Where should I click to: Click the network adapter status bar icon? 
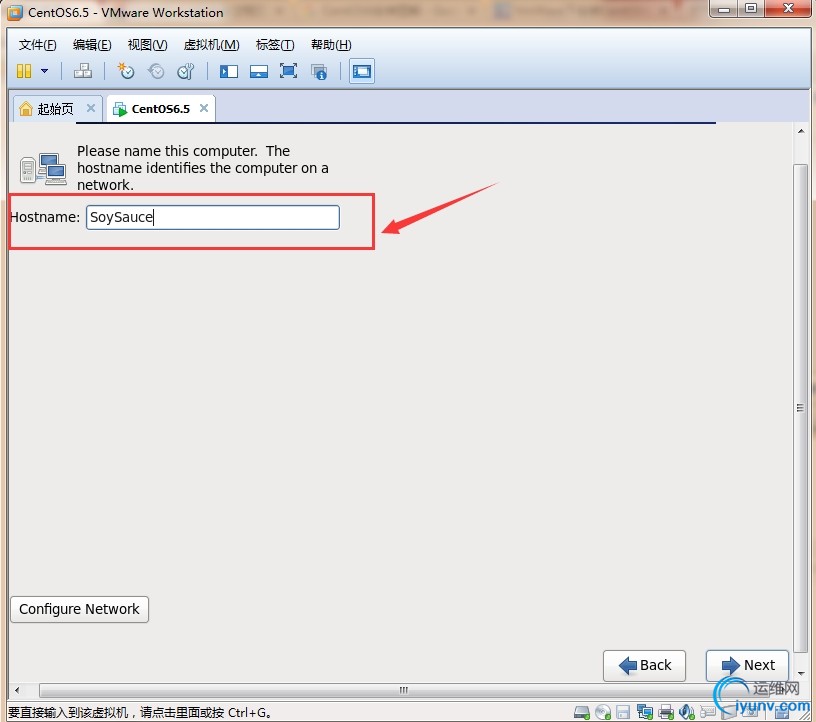point(644,711)
